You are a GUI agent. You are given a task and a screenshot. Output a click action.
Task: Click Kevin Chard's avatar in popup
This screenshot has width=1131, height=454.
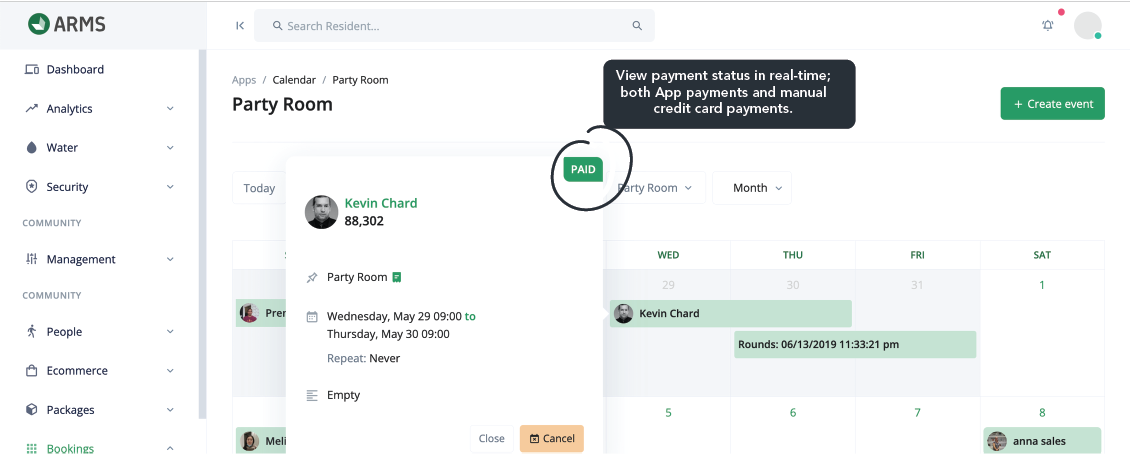(321, 212)
